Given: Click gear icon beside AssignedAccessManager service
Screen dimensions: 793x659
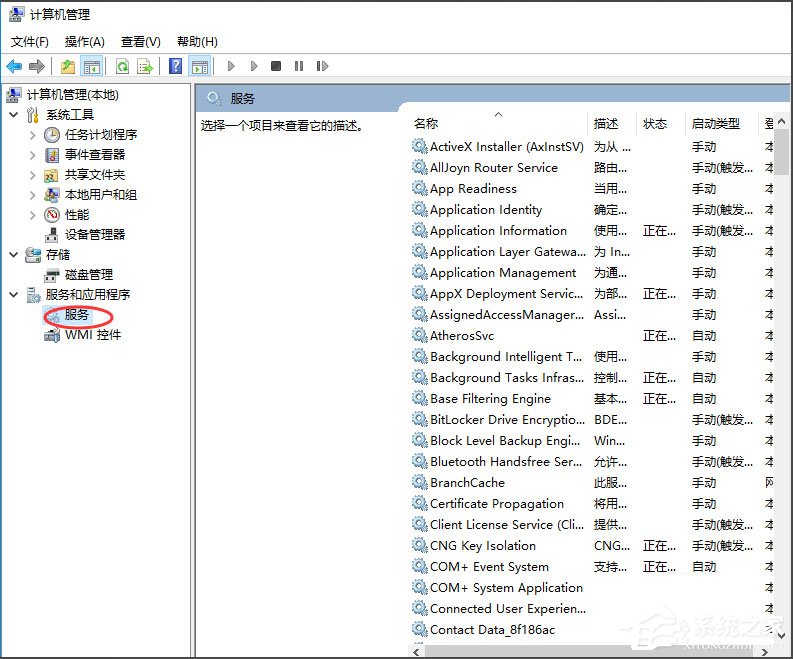Looking at the screenshot, I should click(419, 314).
